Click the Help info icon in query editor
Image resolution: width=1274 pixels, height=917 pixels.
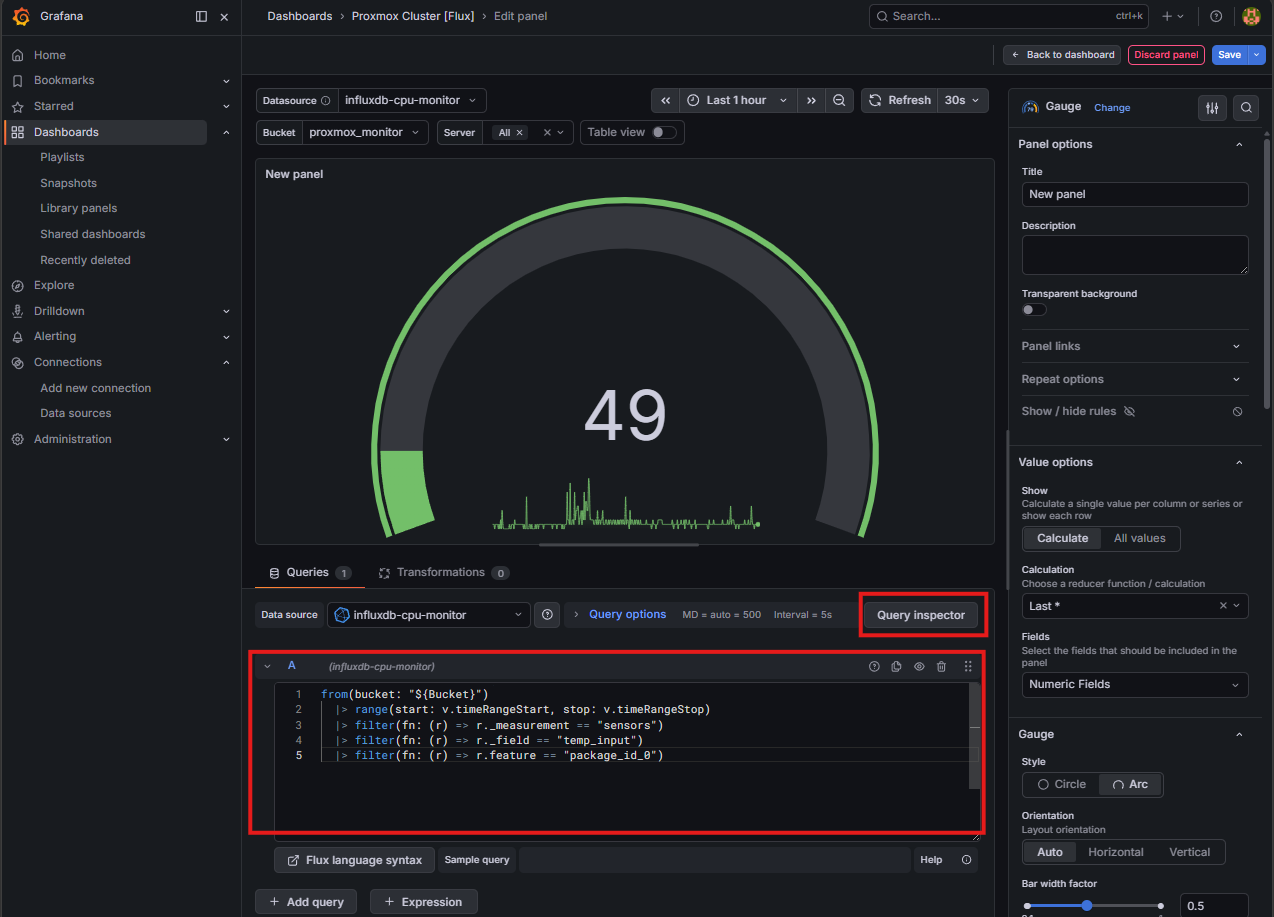(x=966, y=860)
